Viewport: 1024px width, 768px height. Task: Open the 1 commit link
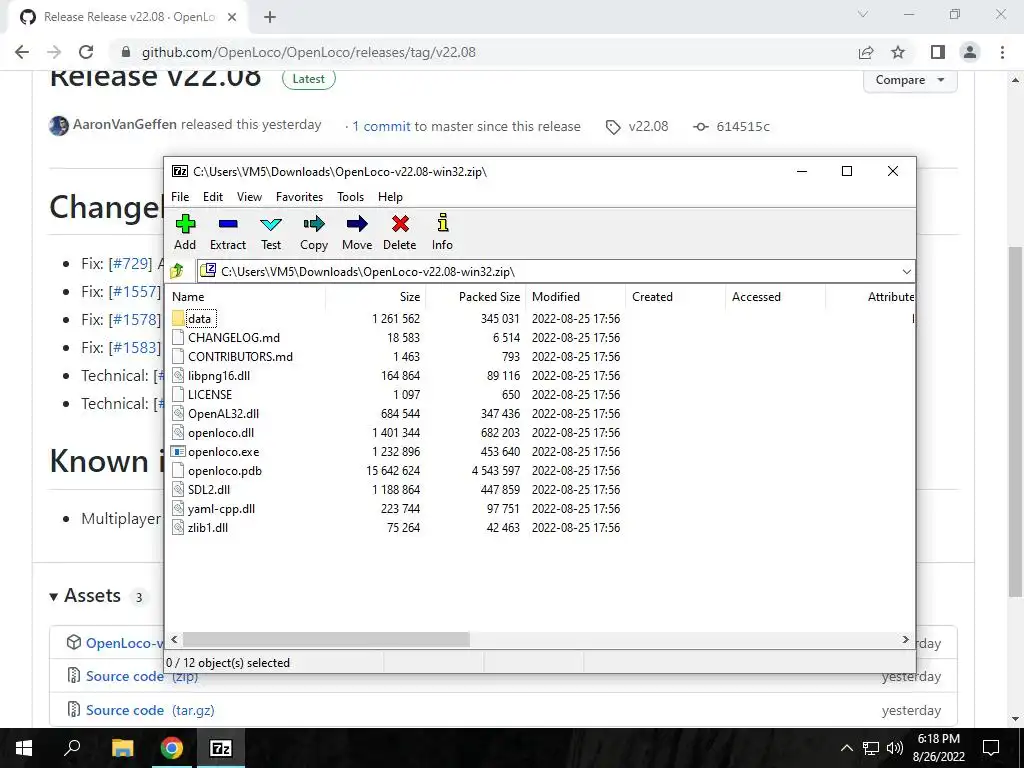click(x=381, y=127)
